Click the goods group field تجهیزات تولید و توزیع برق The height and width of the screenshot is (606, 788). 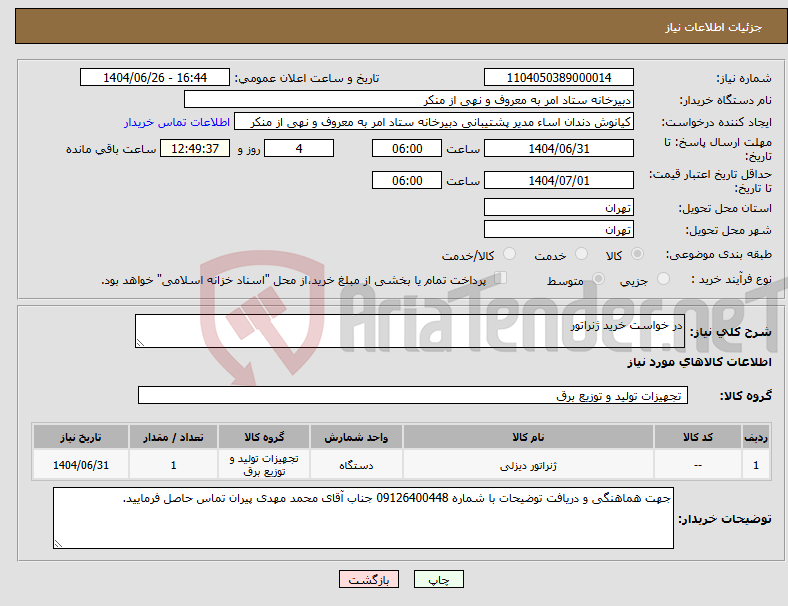tap(413, 395)
